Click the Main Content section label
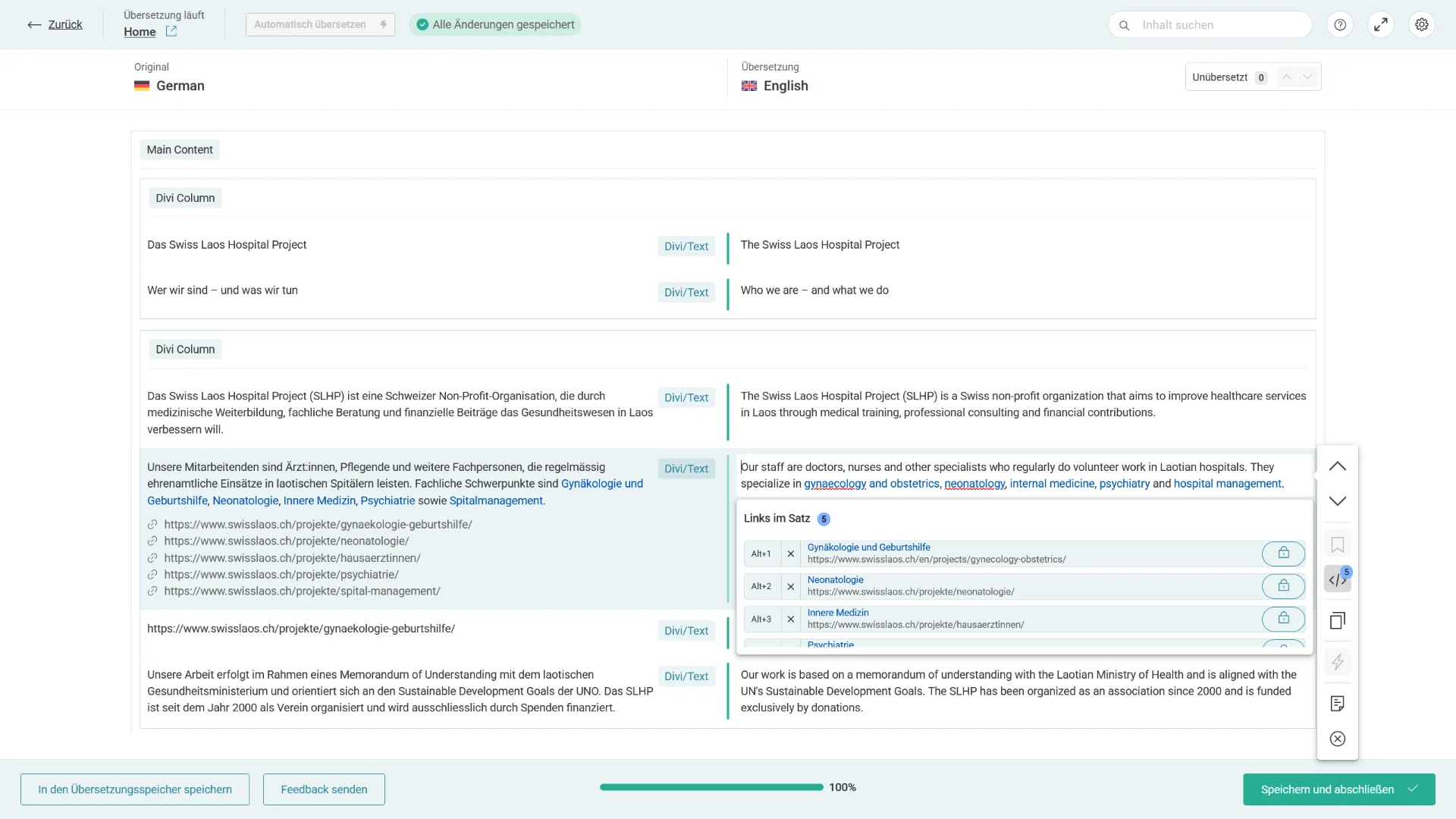The height and width of the screenshot is (819, 1456). tap(180, 149)
